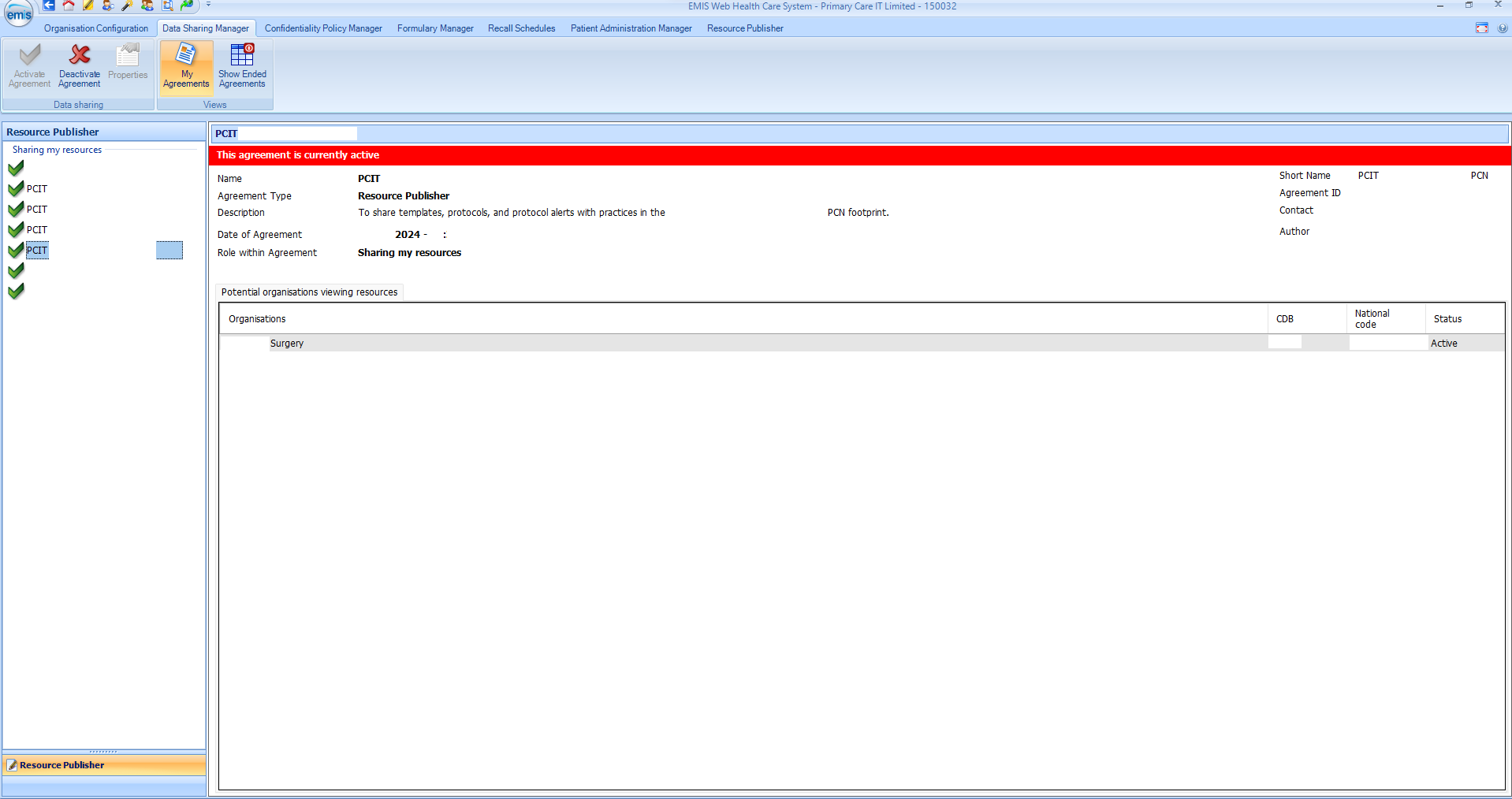This screenshot has height=799, width=1512.
Task: Click the Agreement Type Resource Publisher value
Action: click(x=403, y=196)
